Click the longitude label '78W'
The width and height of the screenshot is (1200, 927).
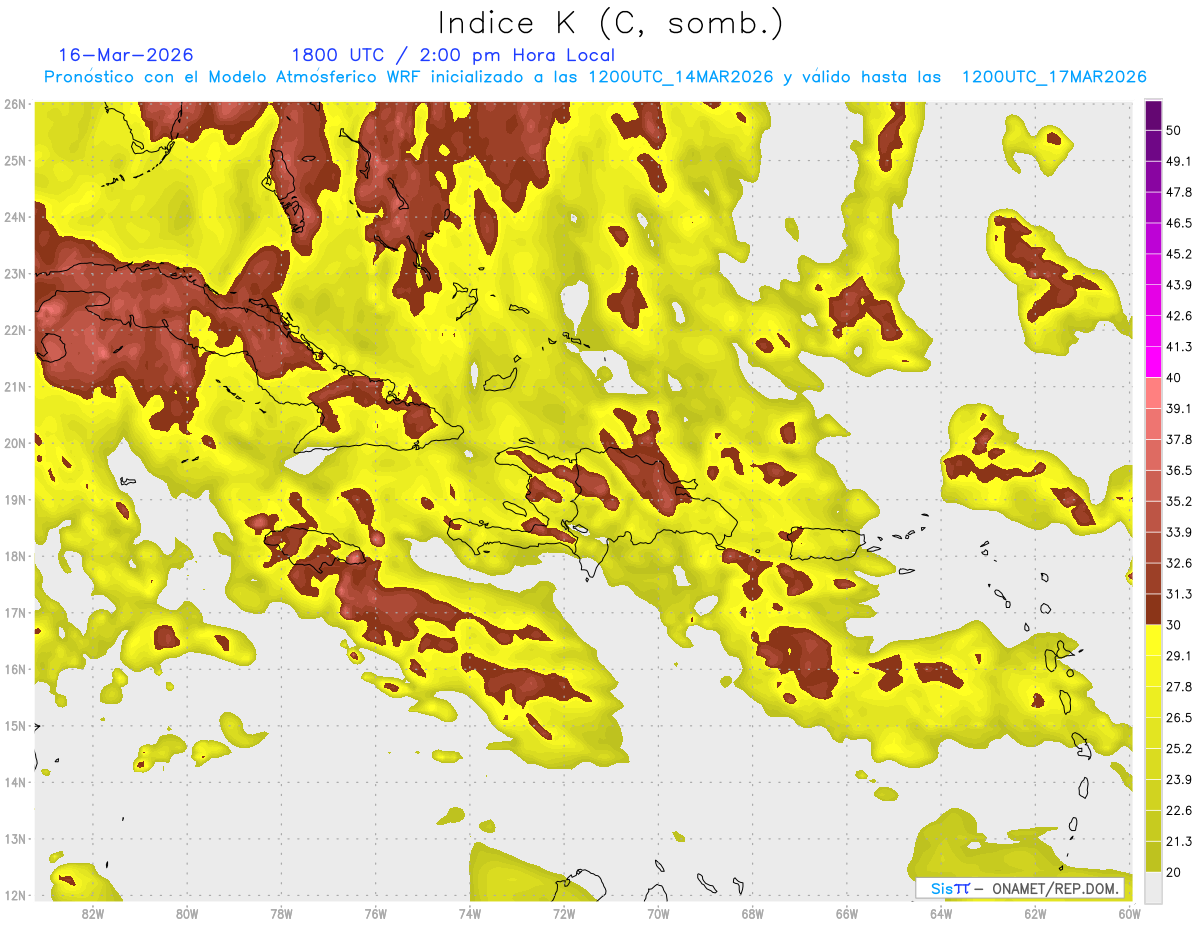click(281, 914)
